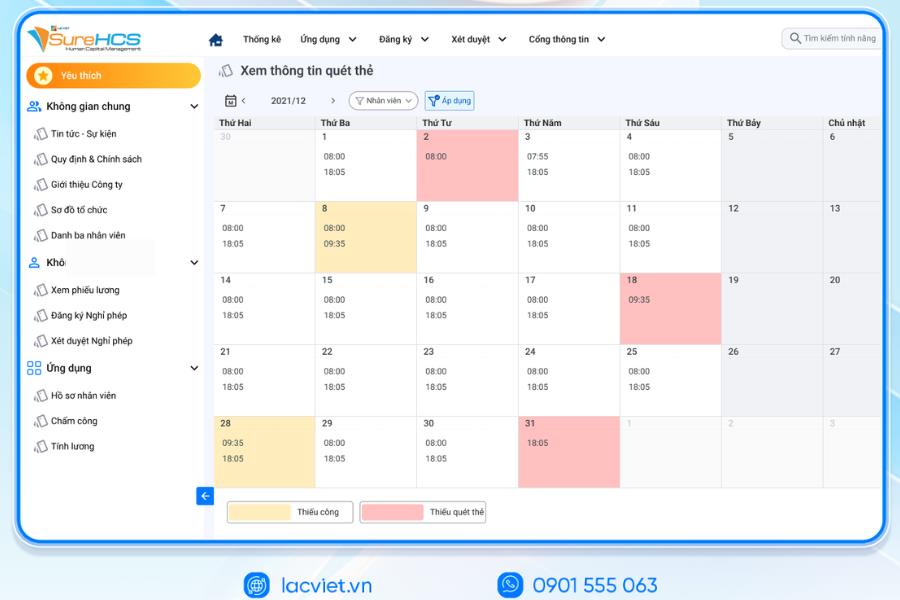Collapse the Ứng dụng sidebar section
The width and height of the screenshot is (900, 600).
(x=194, y=368)
